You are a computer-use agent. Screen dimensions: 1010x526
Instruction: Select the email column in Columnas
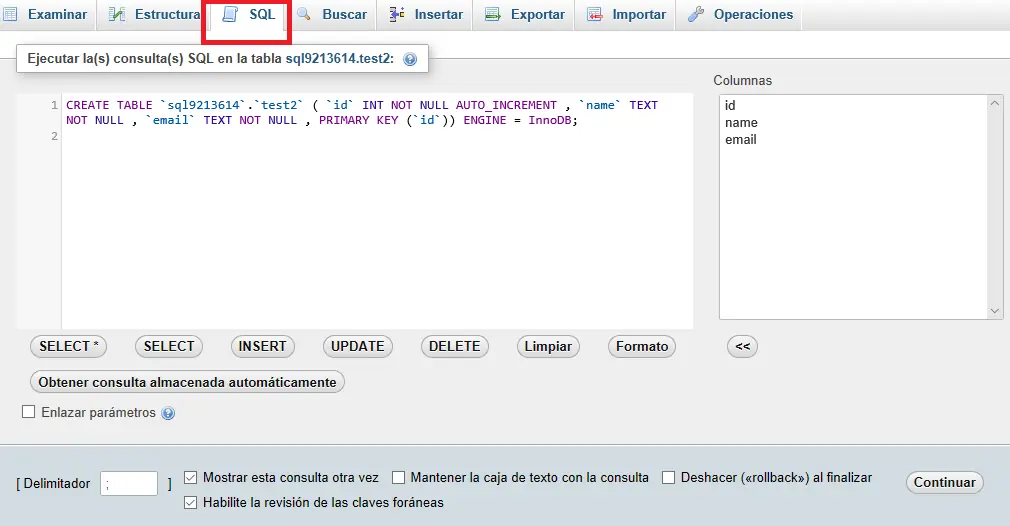tap(741, 140)
